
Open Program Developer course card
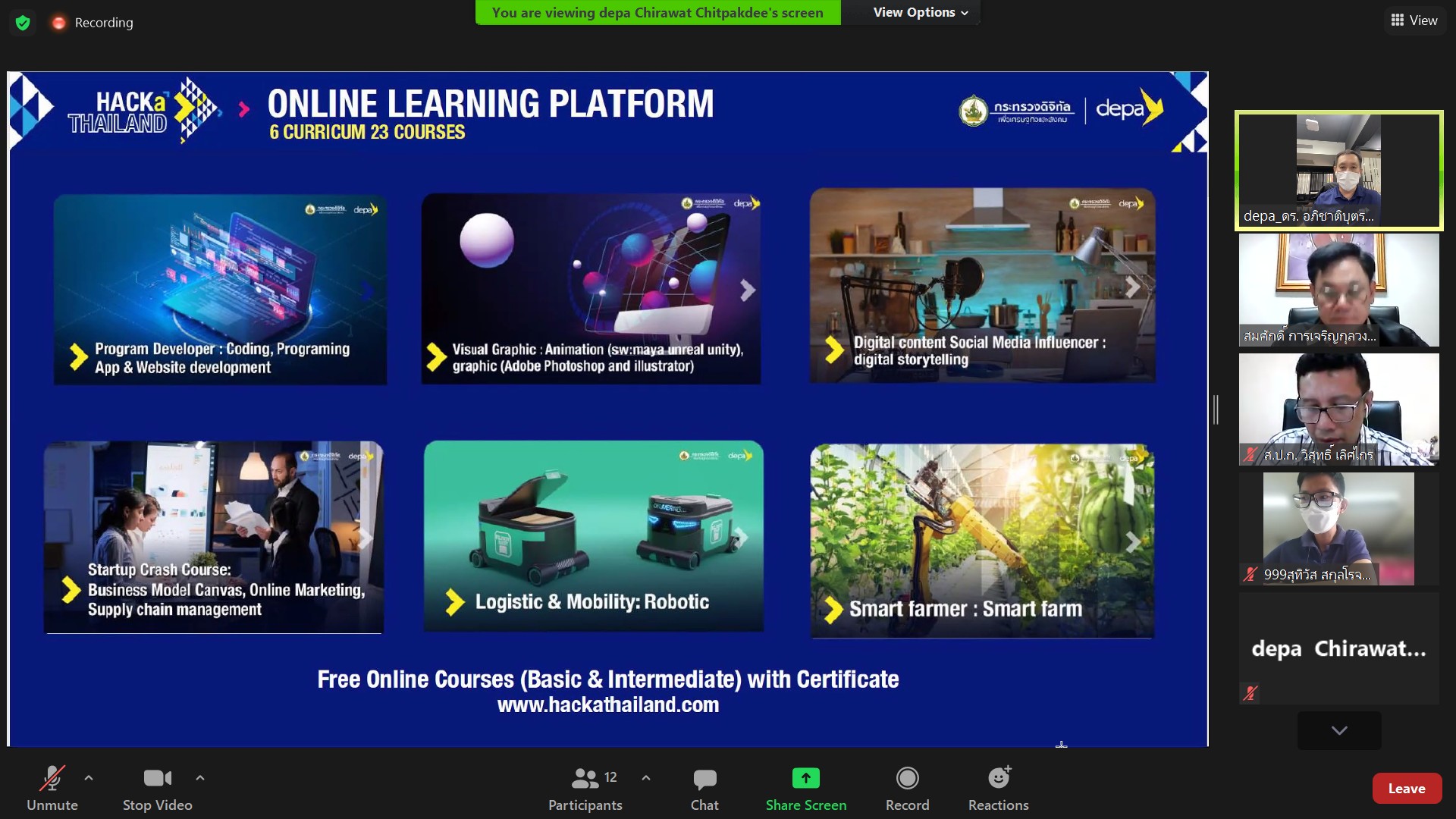pos(220,290)
